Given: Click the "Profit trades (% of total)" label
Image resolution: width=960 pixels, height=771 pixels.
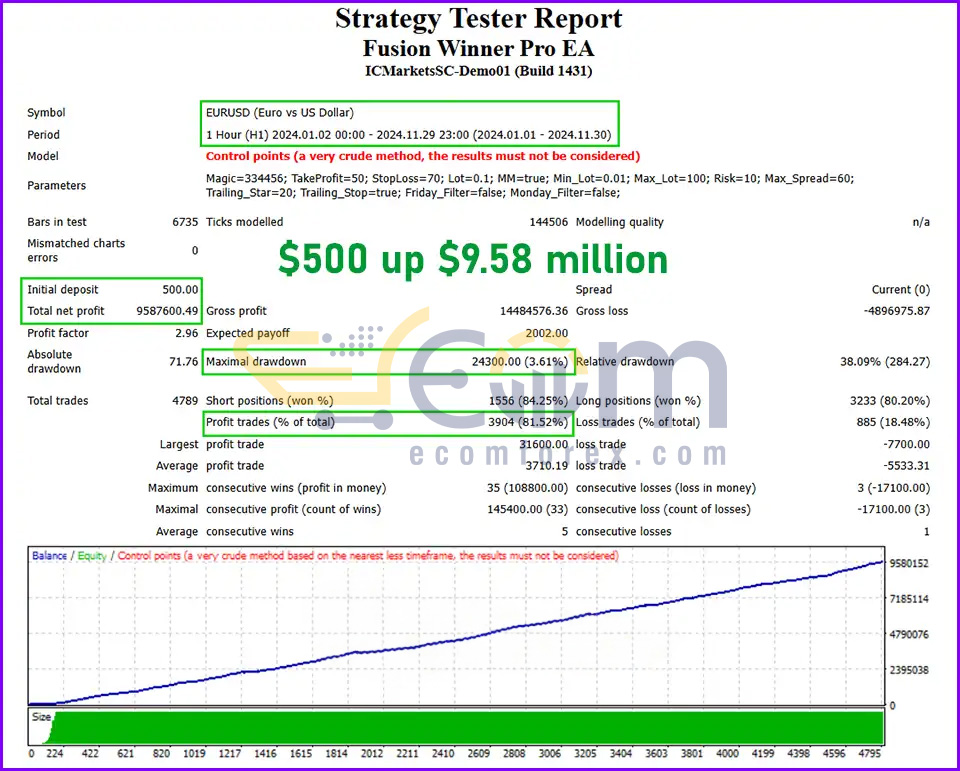Looking at the screenshot, I should pyautogui.click(x=270, y=423).
